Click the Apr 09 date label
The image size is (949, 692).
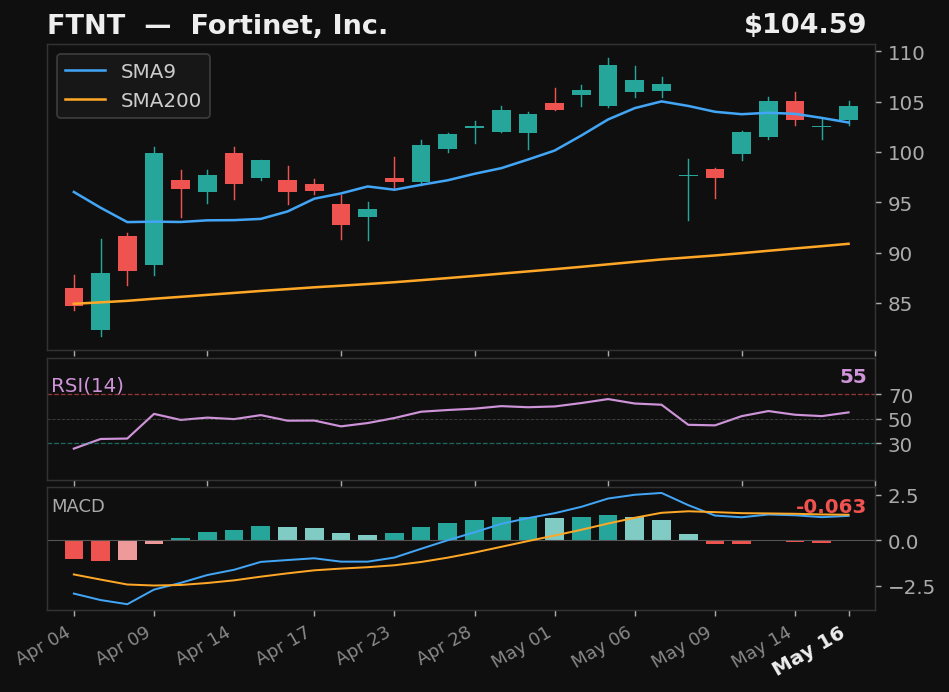pyautogui.click(x=123, y=645)
